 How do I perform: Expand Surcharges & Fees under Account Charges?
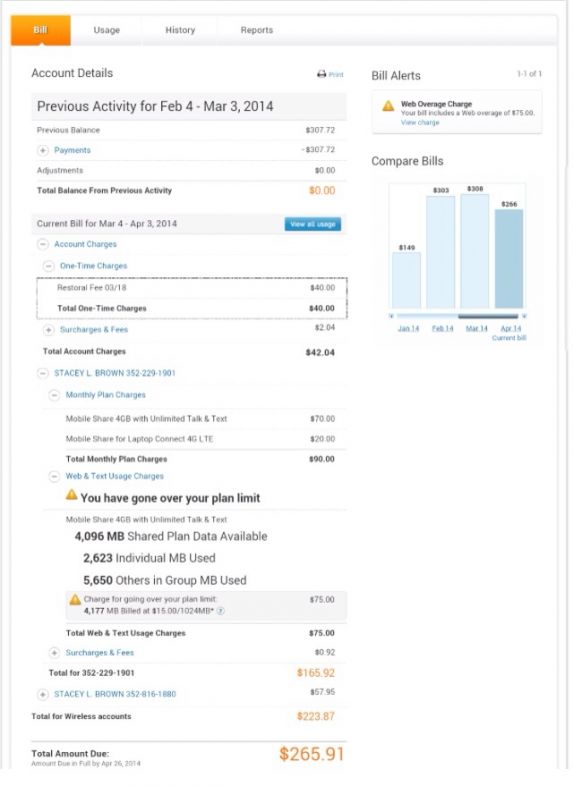click(49, 330)
